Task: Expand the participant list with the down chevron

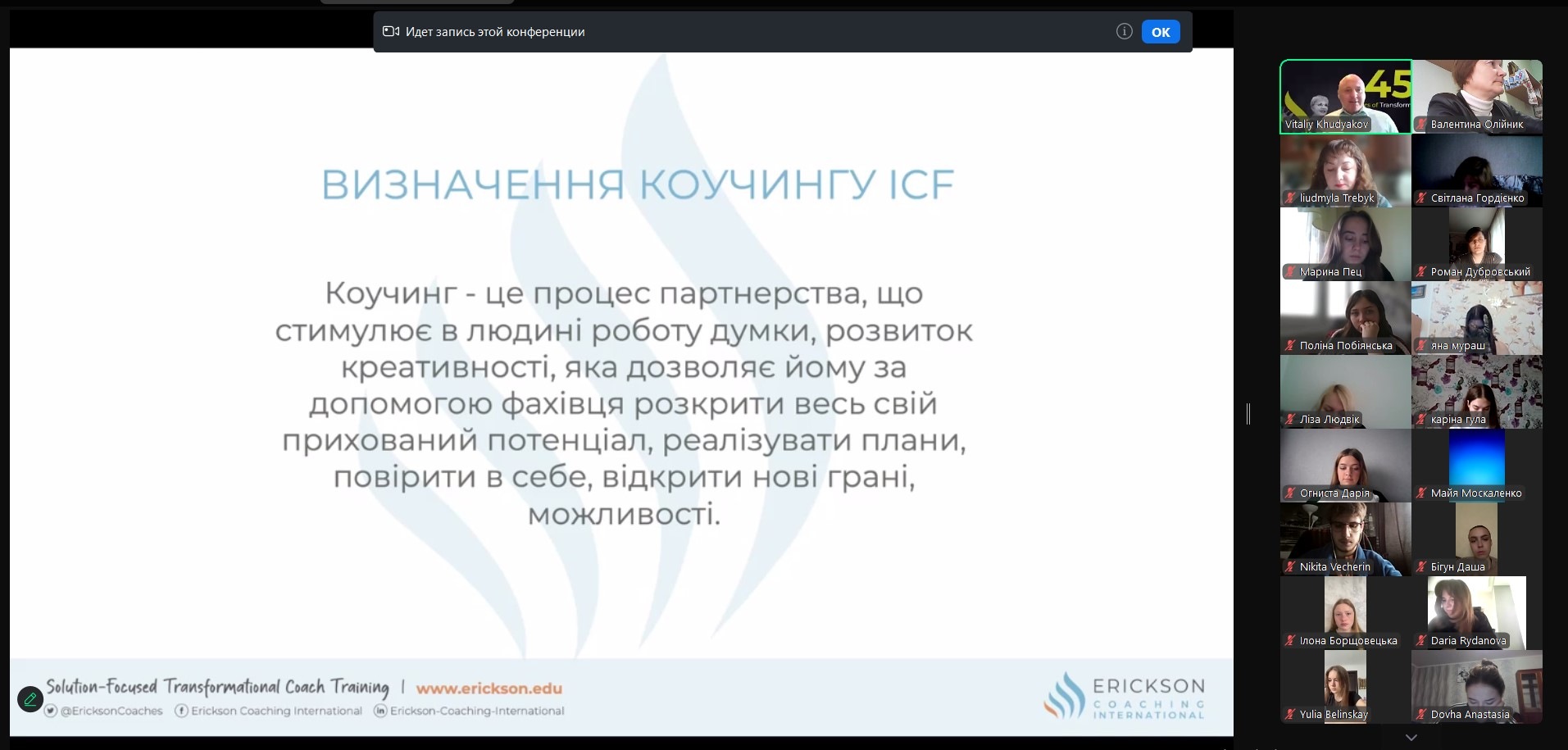Action: 1411,738
